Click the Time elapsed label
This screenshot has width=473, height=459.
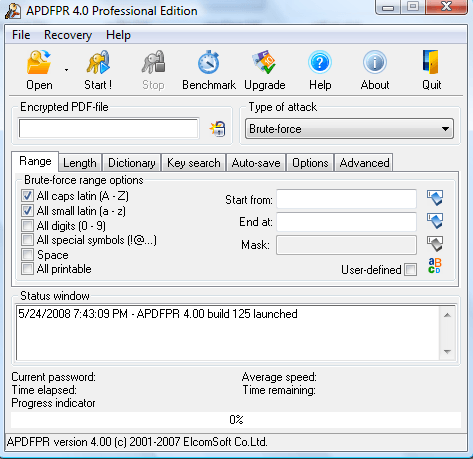(x=44, y=390)
